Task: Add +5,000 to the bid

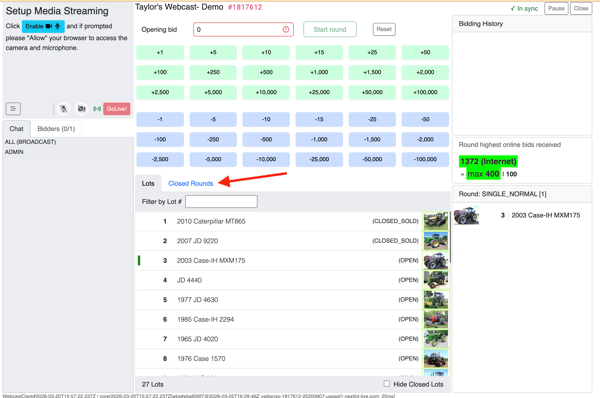Action: point(213,92)
